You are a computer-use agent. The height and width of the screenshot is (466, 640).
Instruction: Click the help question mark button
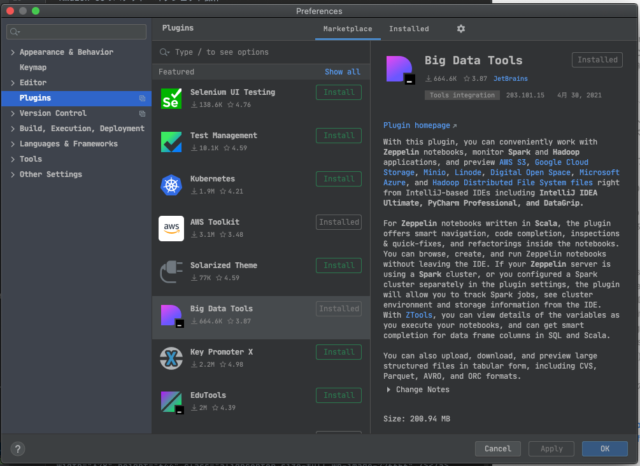pyautogui.click(x=18, y=449)
